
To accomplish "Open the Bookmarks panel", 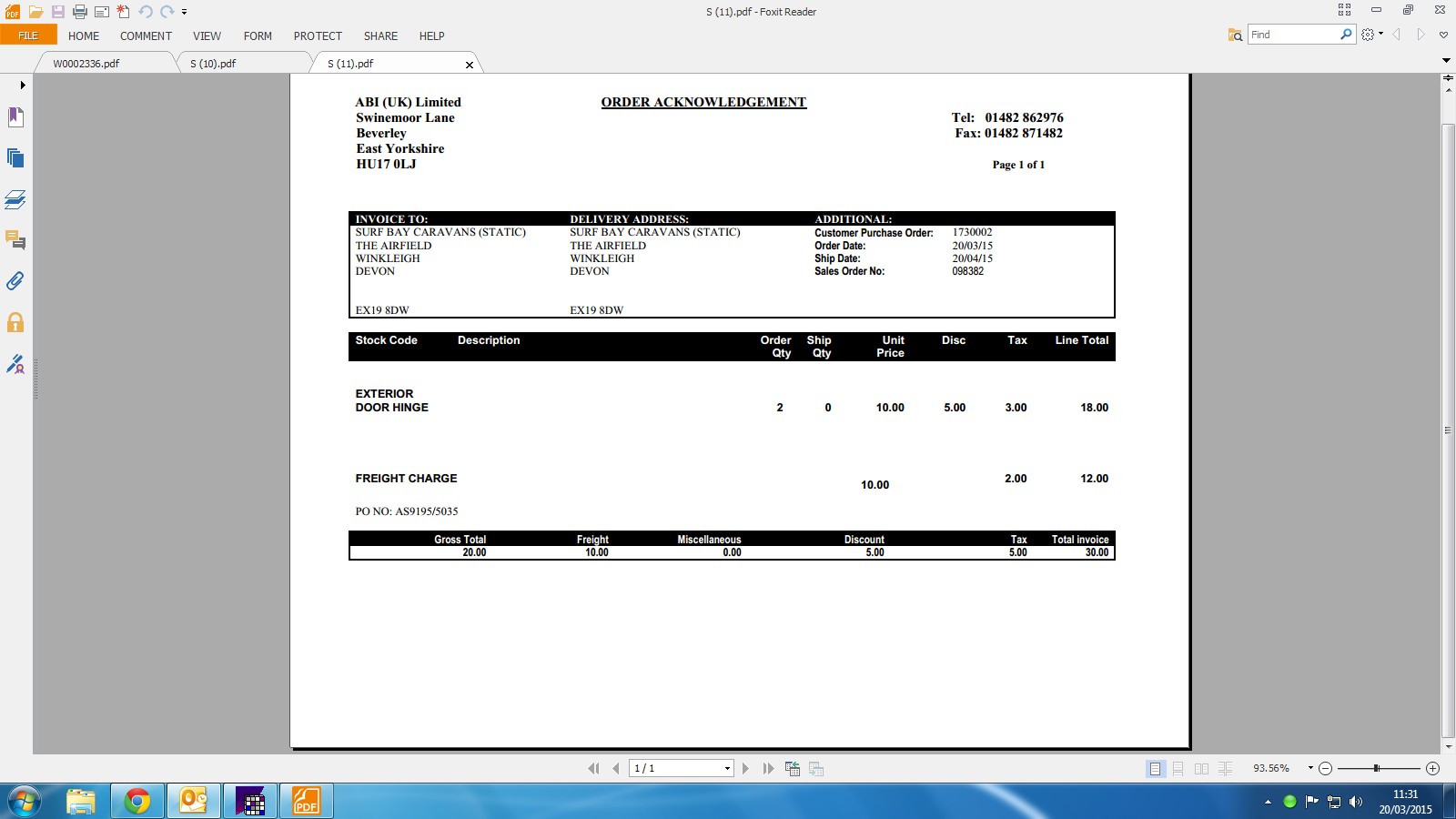I will (15, 116).
